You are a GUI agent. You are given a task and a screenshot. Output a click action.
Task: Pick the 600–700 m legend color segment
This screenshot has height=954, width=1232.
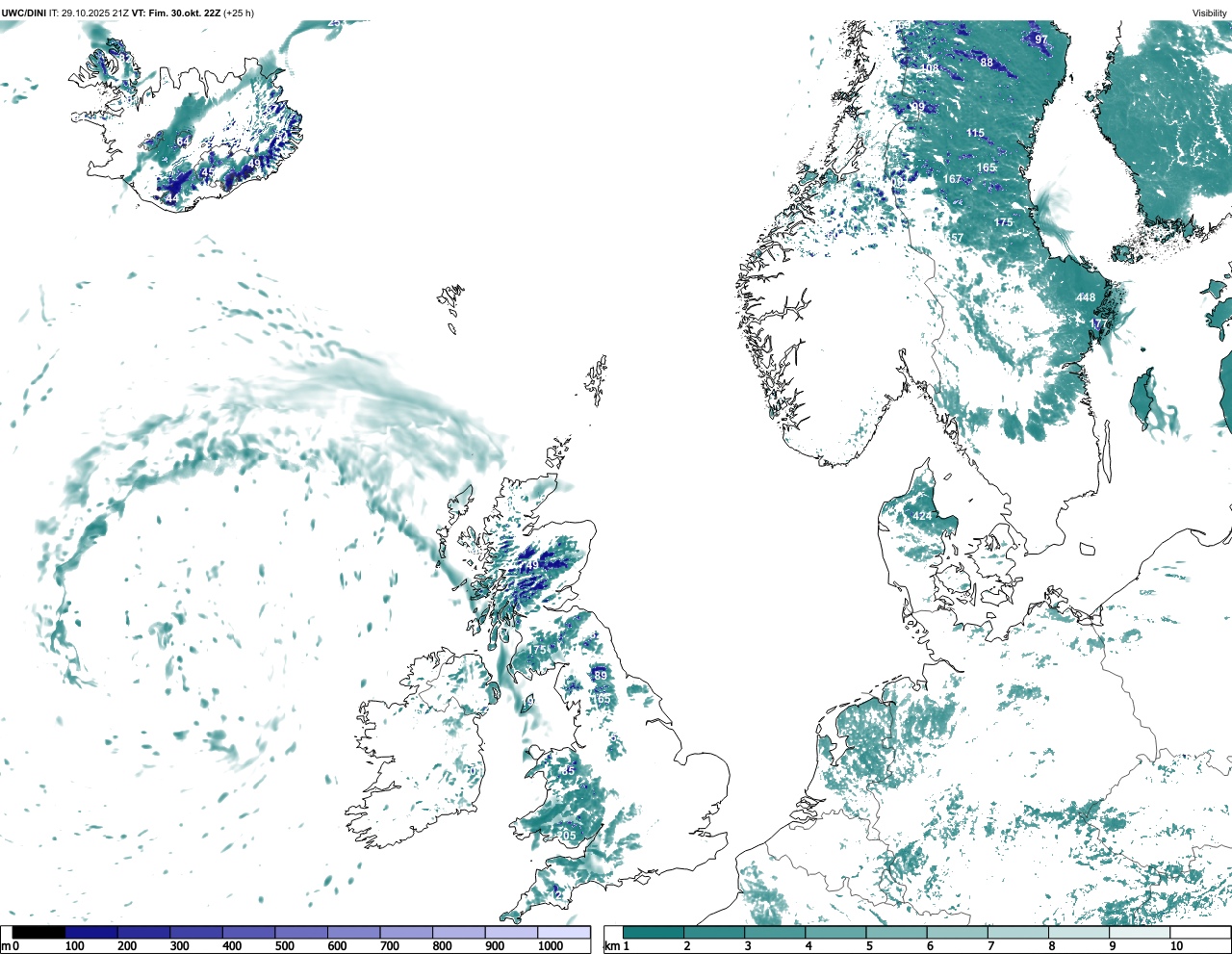click(x=353, y=932)
